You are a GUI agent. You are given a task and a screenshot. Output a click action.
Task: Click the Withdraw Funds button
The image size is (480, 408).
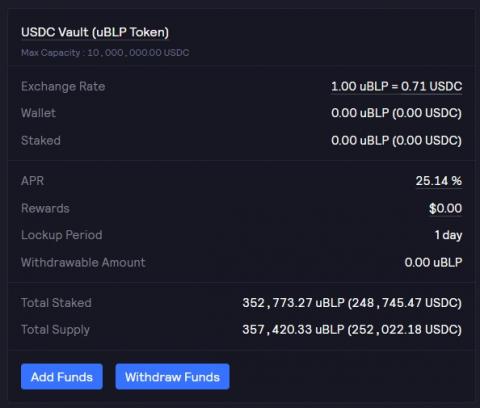172,377
